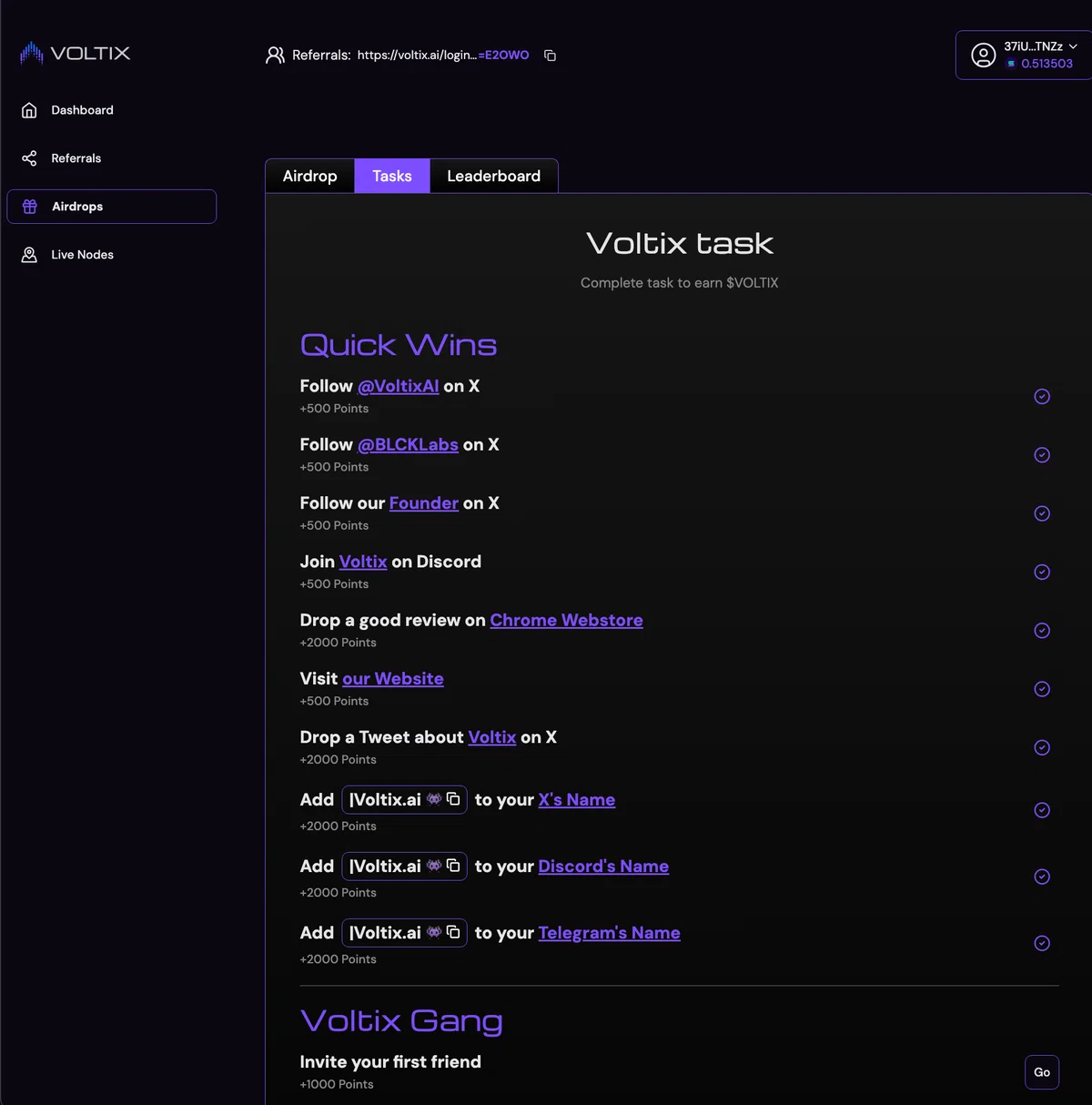Screen dimensions: 1092x1105
Task: Click the Voltix Gang heading
Action: tap(401, 1021)
